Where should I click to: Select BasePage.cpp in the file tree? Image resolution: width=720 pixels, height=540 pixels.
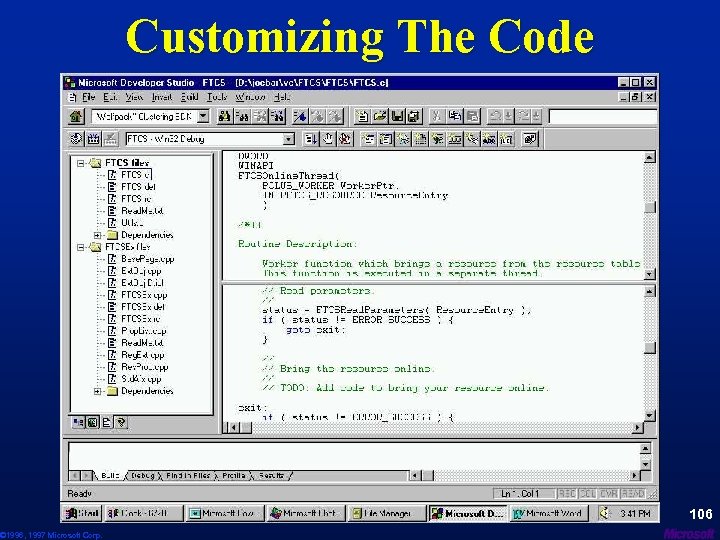point(147,259)
